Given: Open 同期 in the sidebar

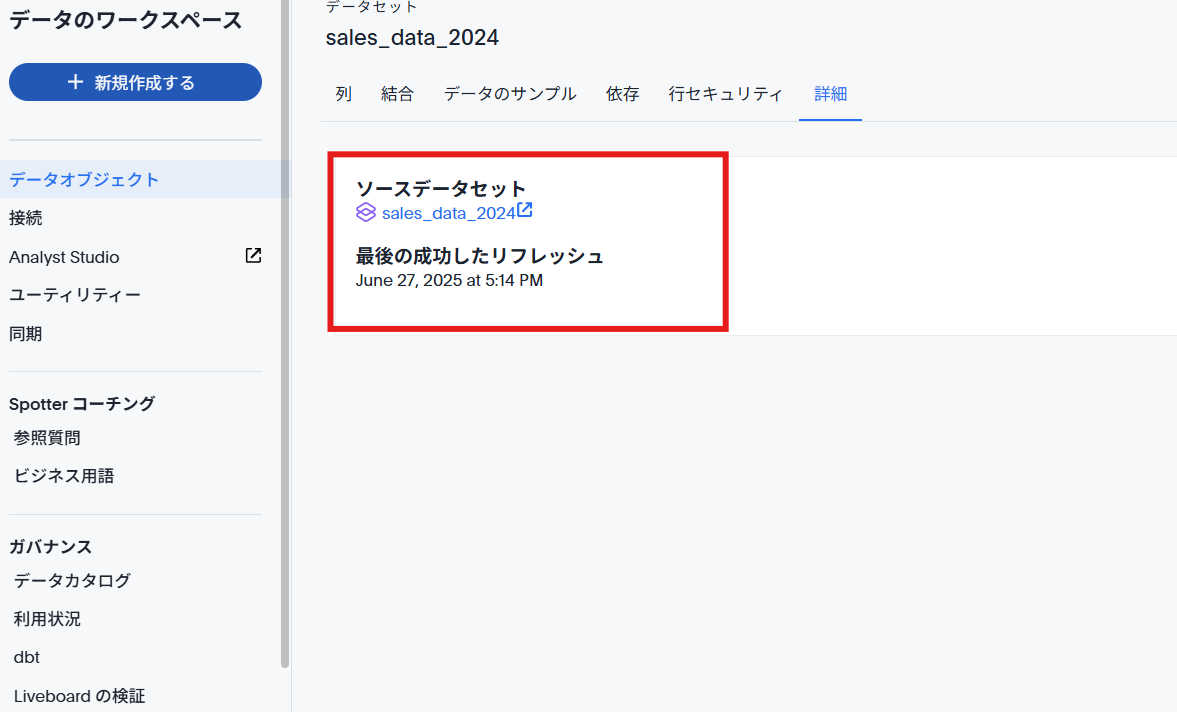Looking at the screenshot, I should 26,334.
